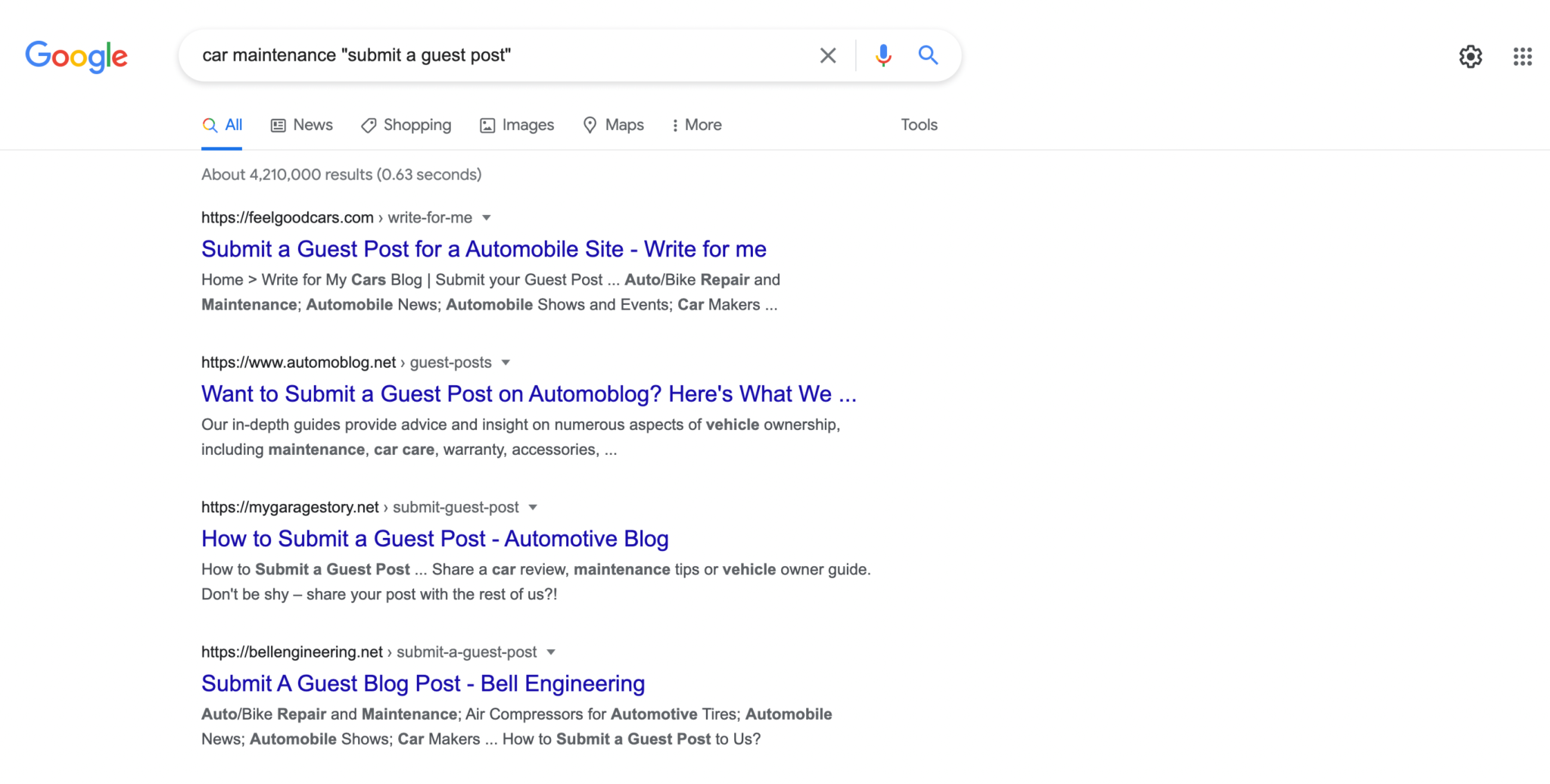Expand the More search categories menu
Viewport: 1550px width, 784px height.
point(697,125)
